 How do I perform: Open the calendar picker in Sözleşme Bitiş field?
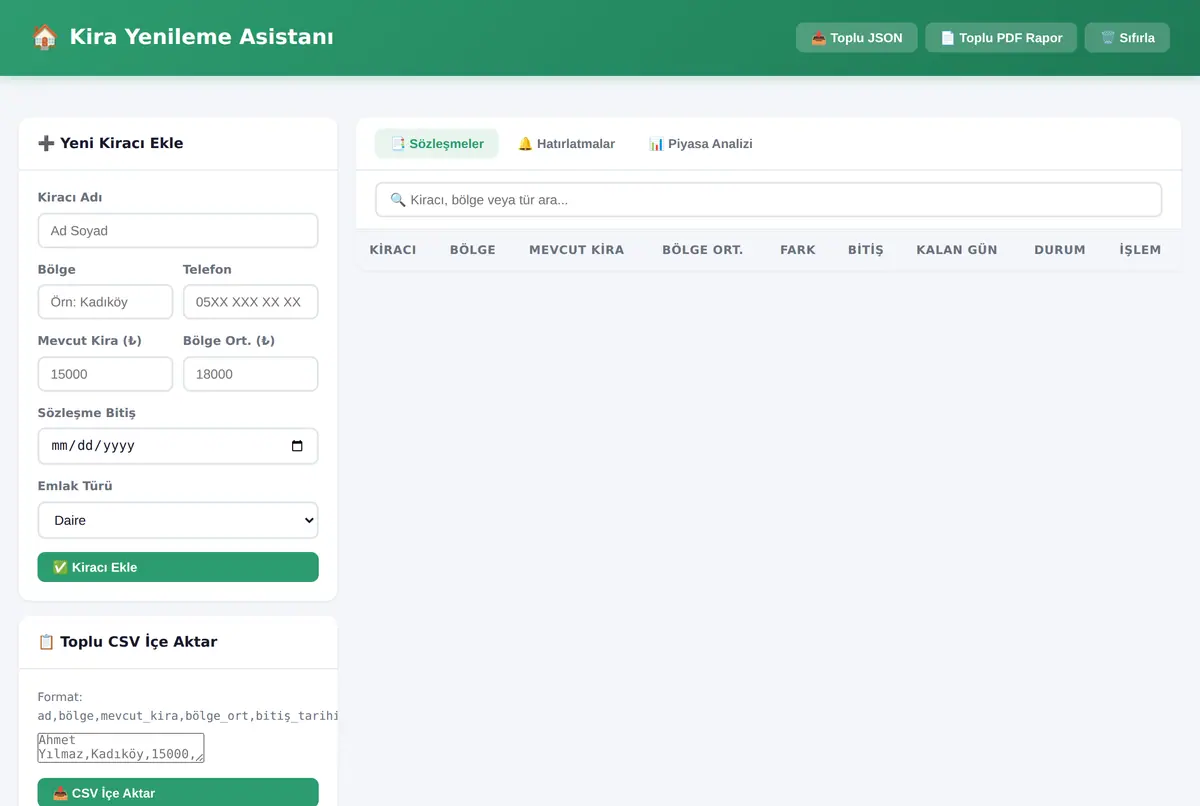297,446
